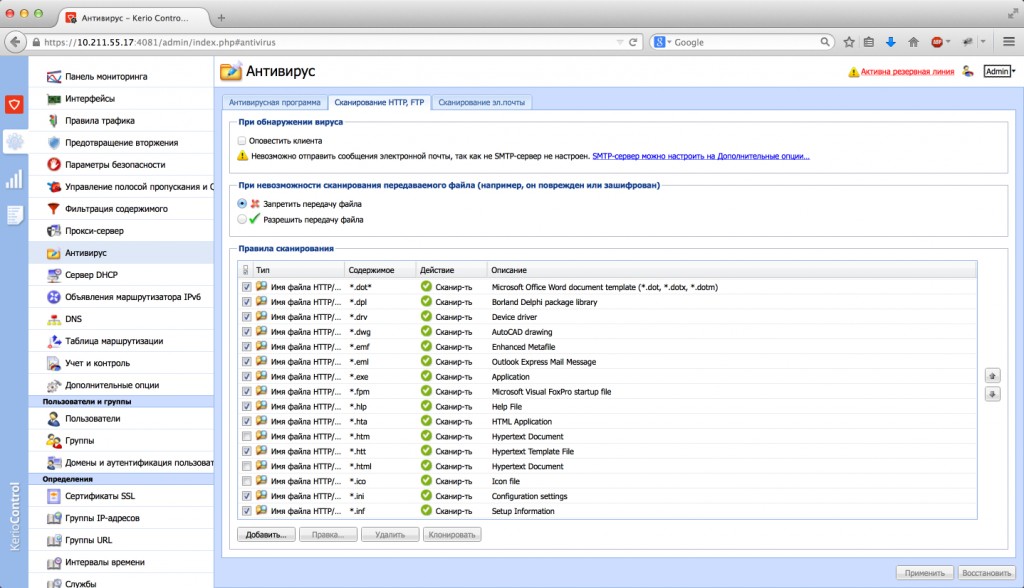Select the Антивирус - Kerio Control browser tab
1024x588 pixels.
point(135,18)
